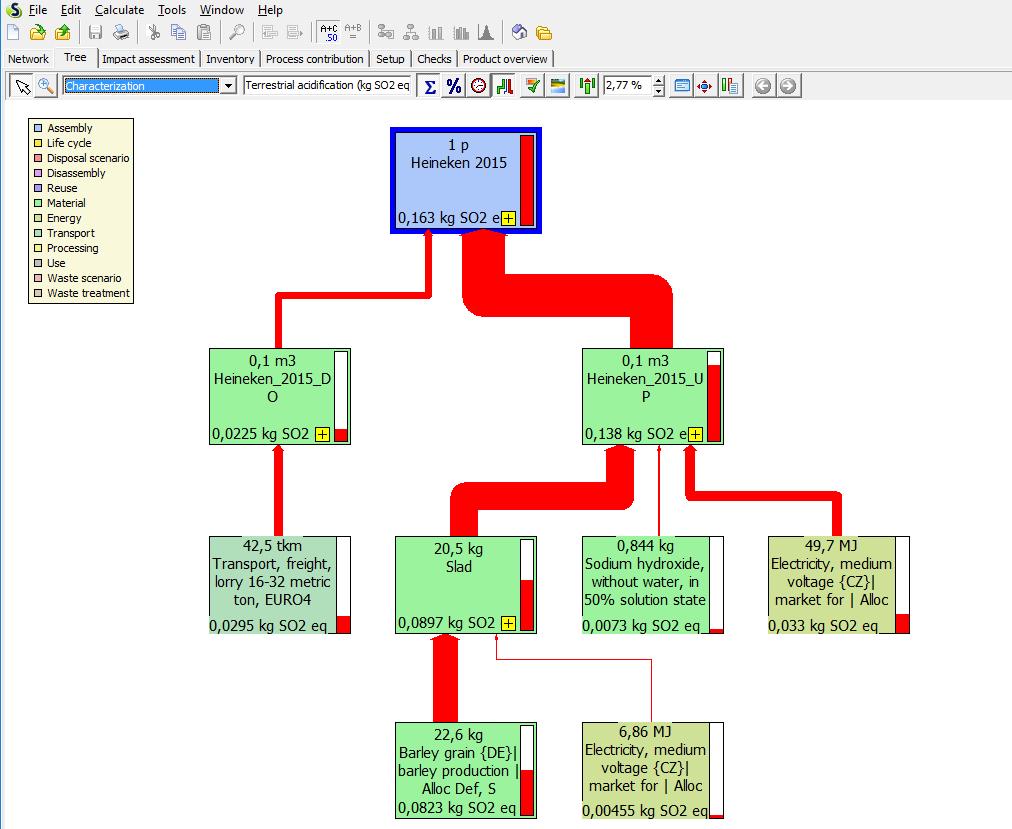Screen dimensions: 1012x829
Task: Expand the Heineken_2015_UP node plus button
Action: (695, 435)
